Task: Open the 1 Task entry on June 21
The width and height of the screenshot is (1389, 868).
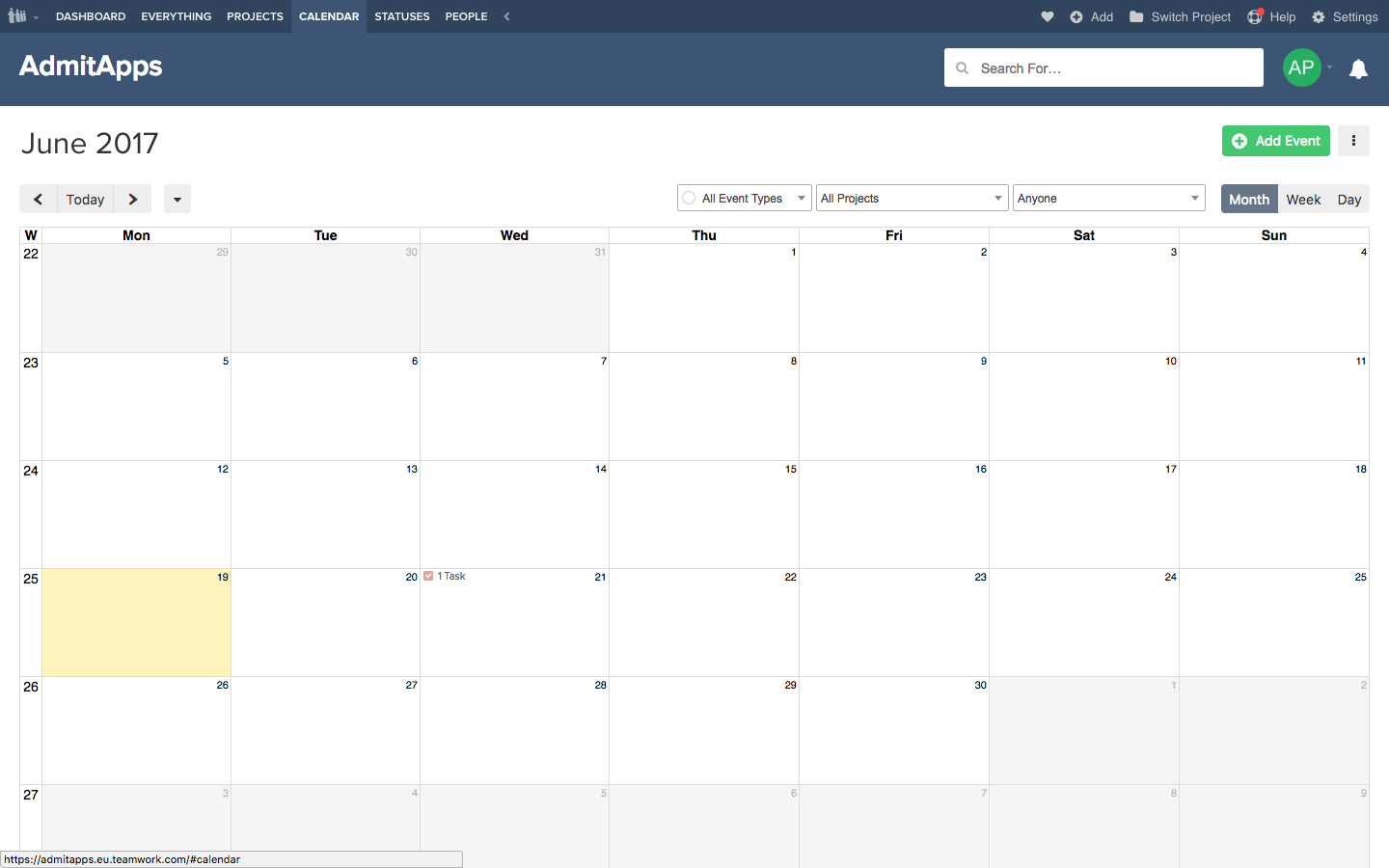Action: pyautogui.click(x=451, y=576)
